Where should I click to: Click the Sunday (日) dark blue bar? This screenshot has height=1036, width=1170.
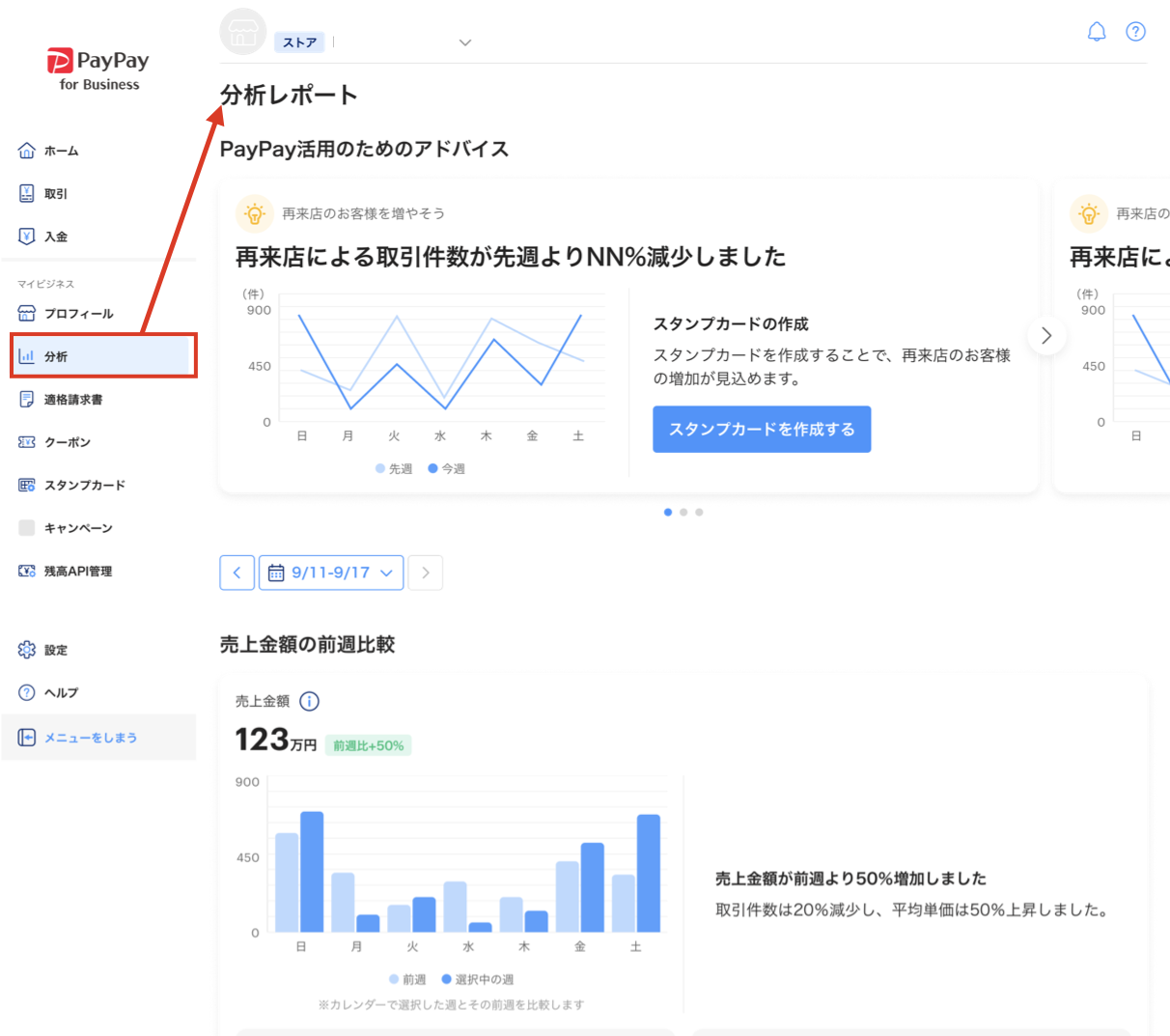tap(312, 872)
